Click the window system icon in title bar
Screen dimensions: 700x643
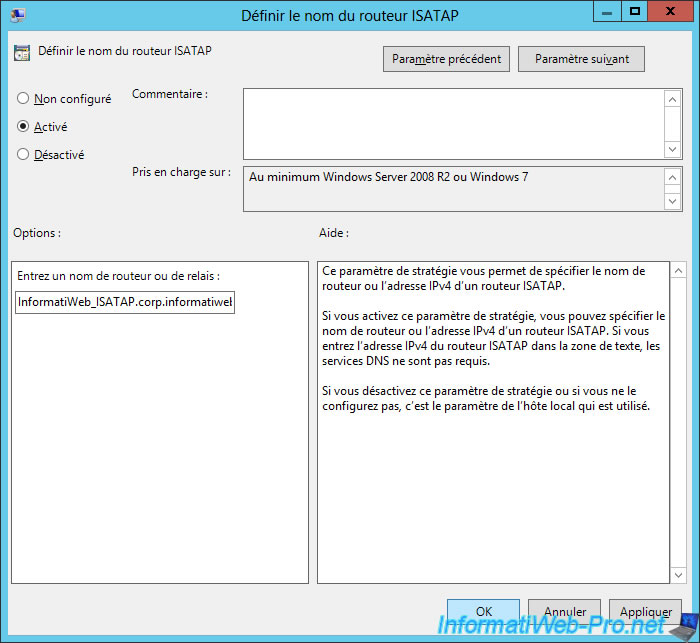pos(18,15)
